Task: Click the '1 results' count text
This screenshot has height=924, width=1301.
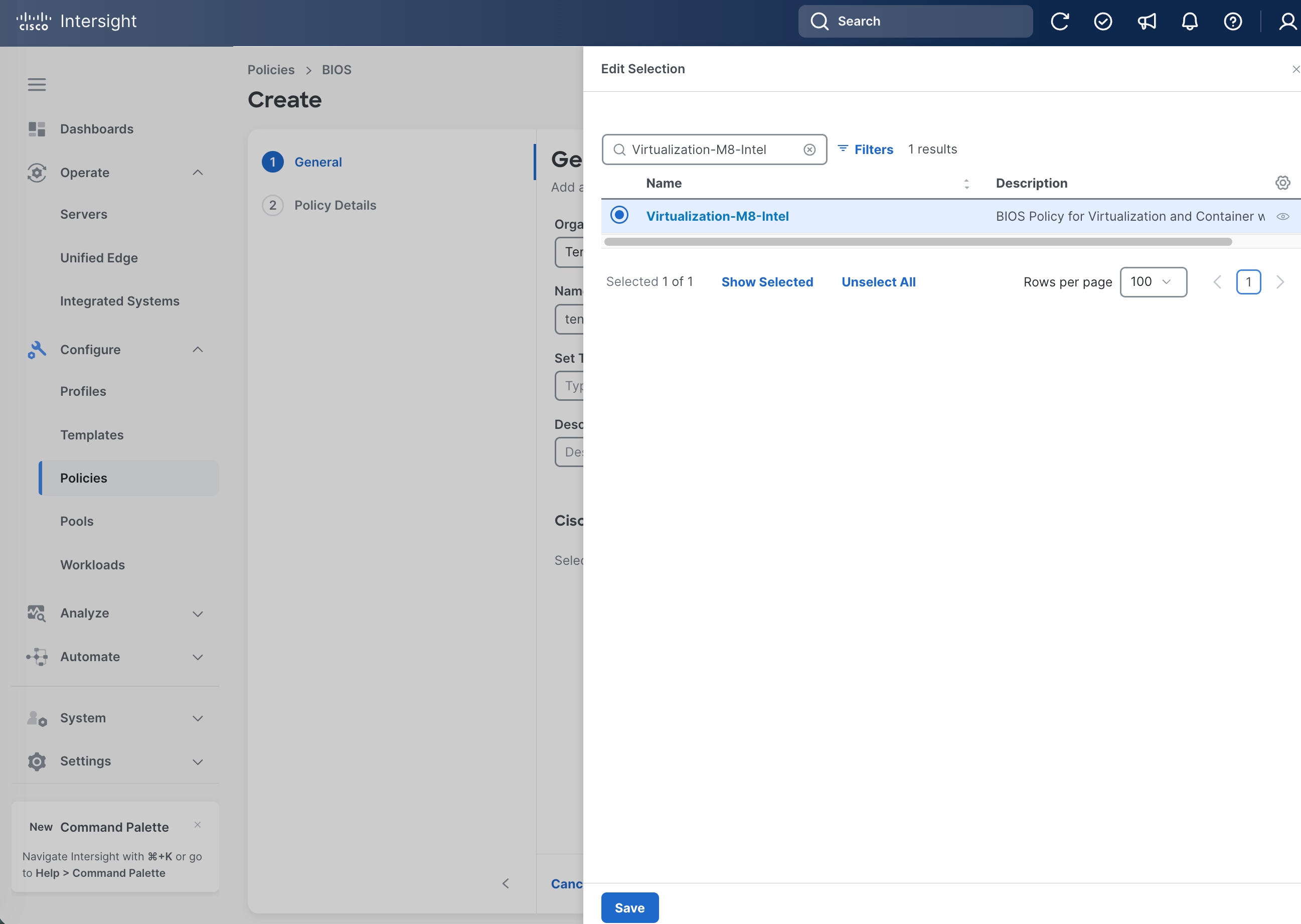Action: (x=932, y=149)
